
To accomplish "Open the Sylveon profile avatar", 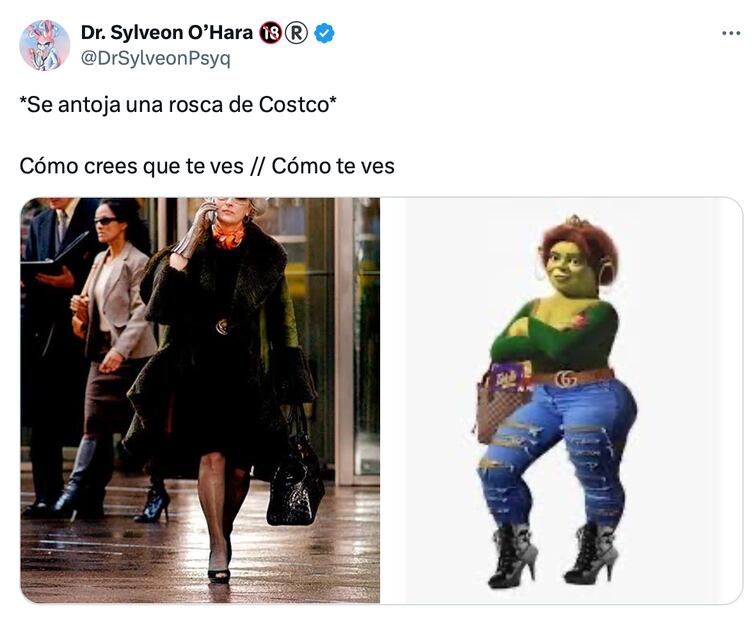I will (x=45, y=46).
